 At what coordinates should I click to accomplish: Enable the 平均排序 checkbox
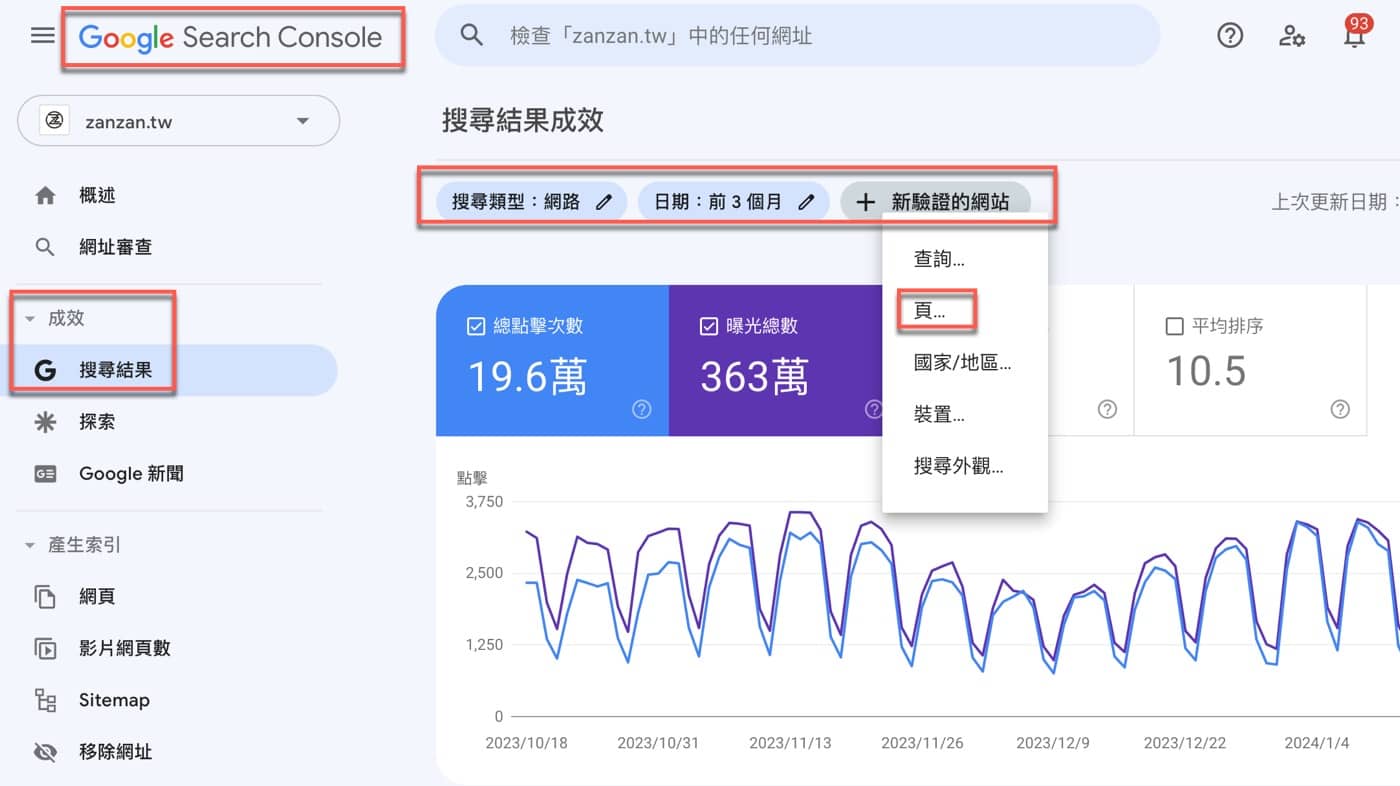1176,326
